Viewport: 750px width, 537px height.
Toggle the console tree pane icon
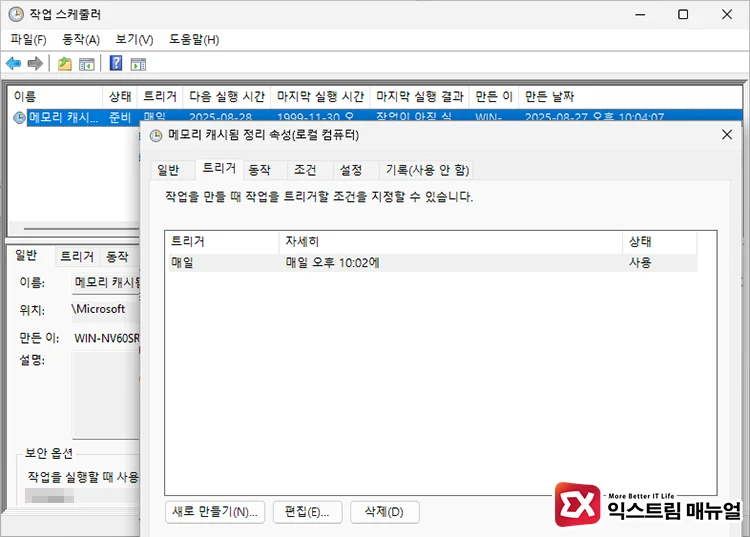tap(87, 64)
